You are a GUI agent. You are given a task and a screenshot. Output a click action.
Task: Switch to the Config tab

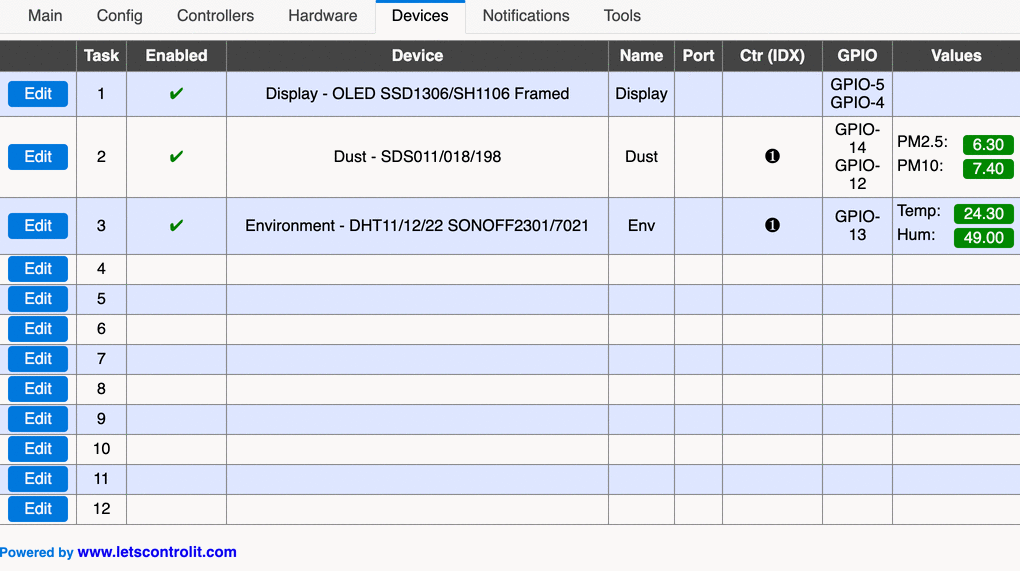(x=120, y=16)
